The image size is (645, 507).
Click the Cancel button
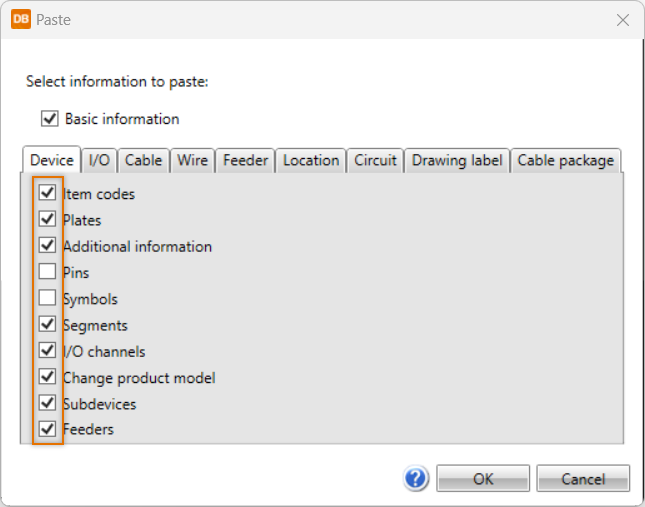tap(583, 479)
